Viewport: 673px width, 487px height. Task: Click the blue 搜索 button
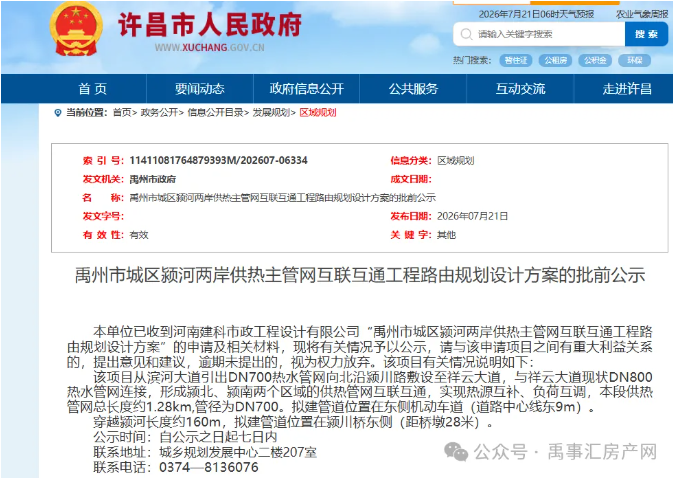(646, 34)
